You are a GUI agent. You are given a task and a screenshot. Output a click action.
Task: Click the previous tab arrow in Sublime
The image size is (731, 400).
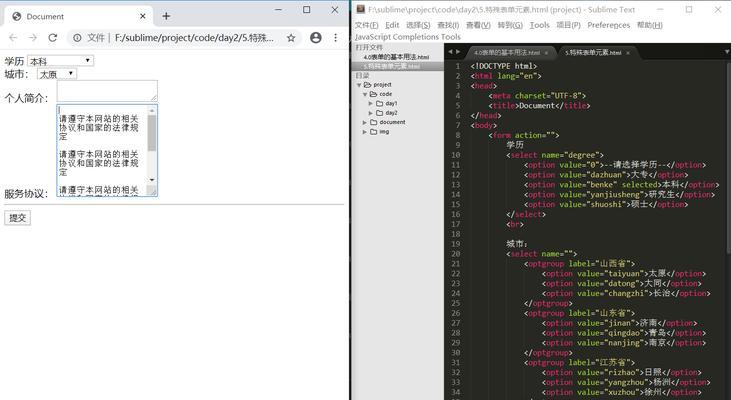coord(450,52)
